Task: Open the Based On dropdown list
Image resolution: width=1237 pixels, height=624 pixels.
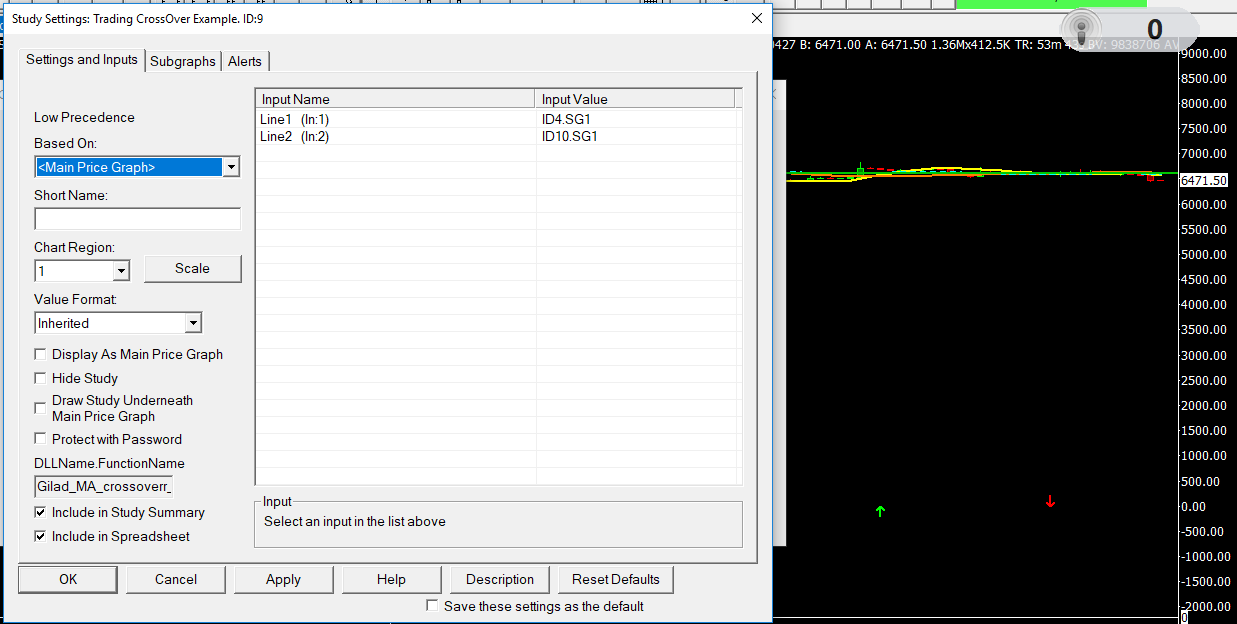Action: pyautogui.click(x=231, y=167)
